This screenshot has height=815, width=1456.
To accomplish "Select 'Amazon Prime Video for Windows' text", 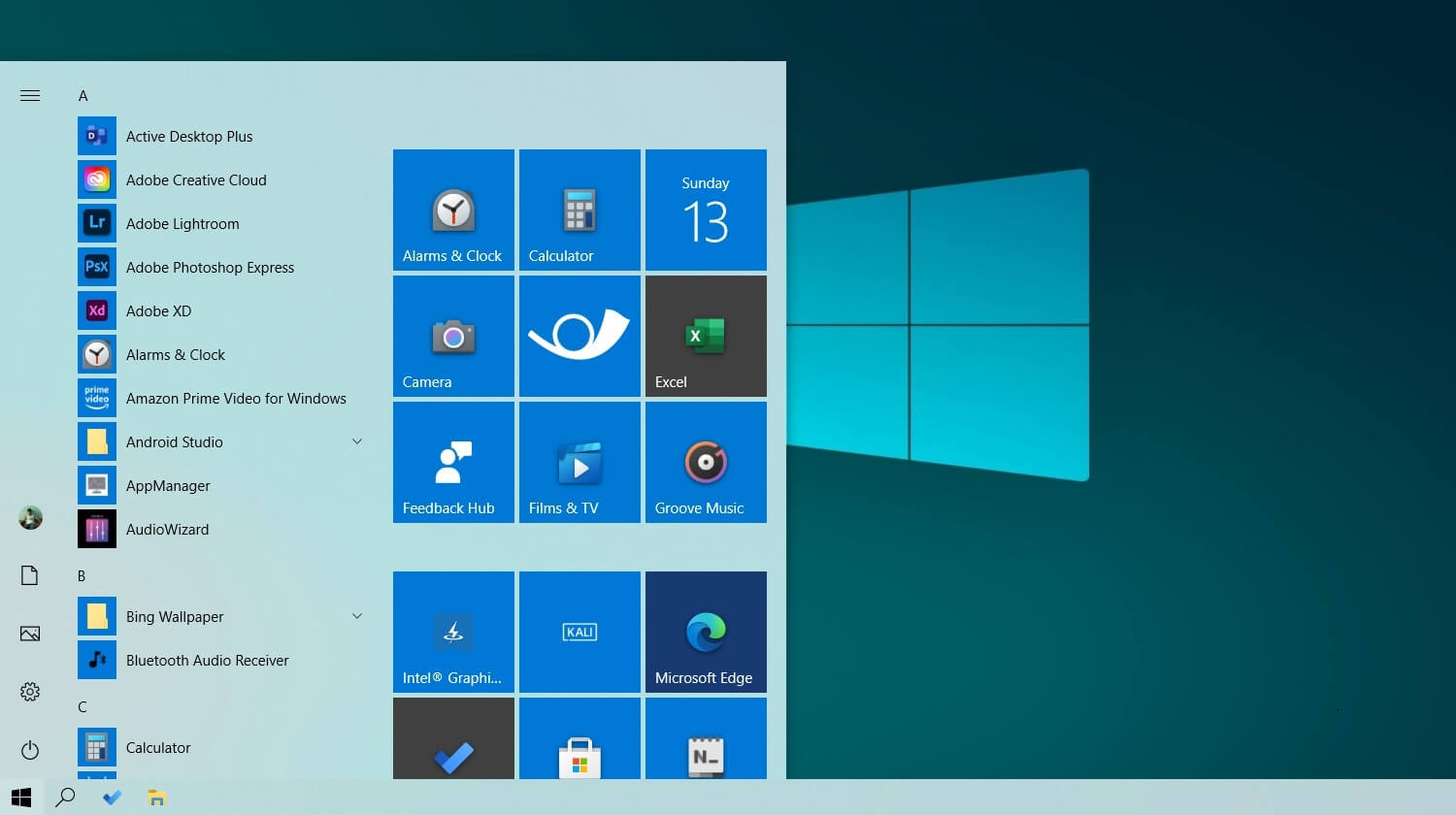I will click(236, 399).
